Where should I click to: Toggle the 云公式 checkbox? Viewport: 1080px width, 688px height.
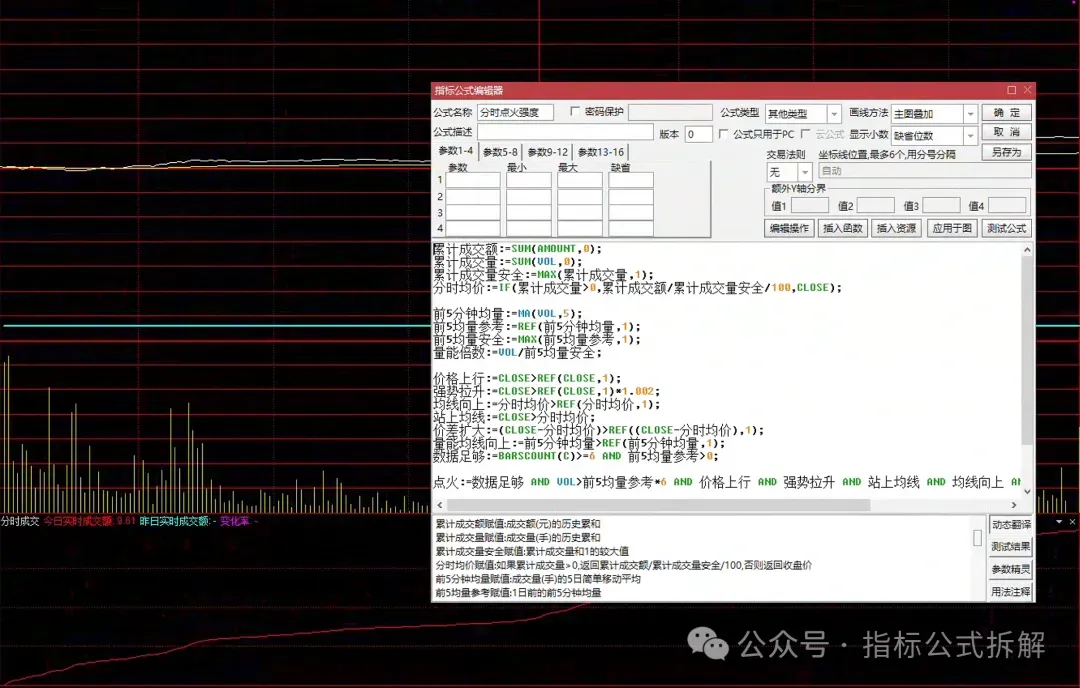805,134
